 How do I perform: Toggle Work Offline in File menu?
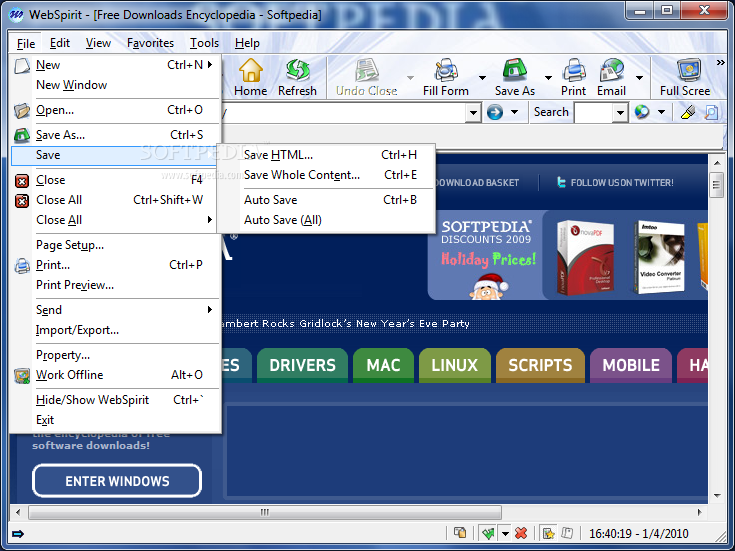coord(115,375)
